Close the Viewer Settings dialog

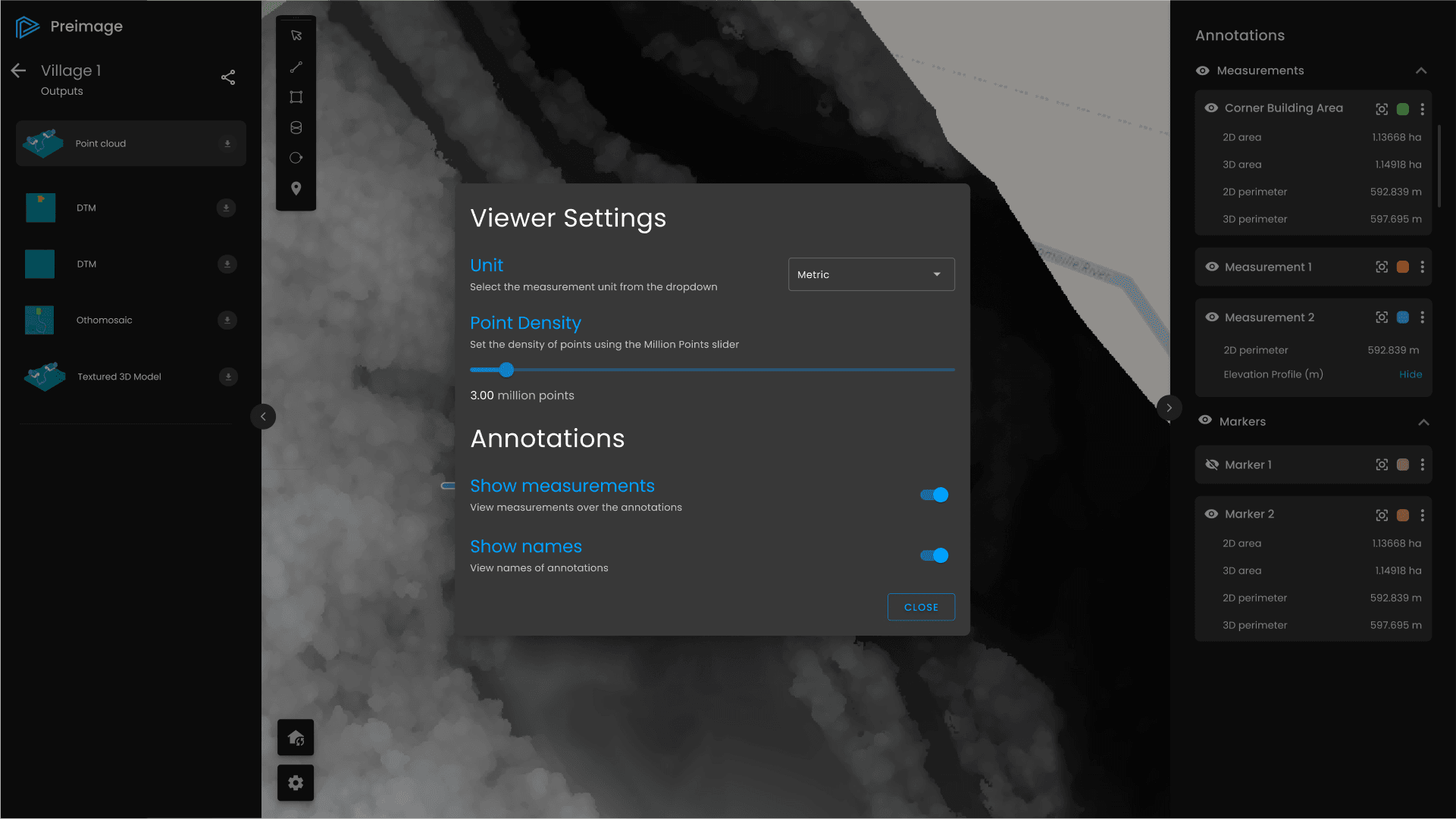pyautogui.click(x=921, y=607)
